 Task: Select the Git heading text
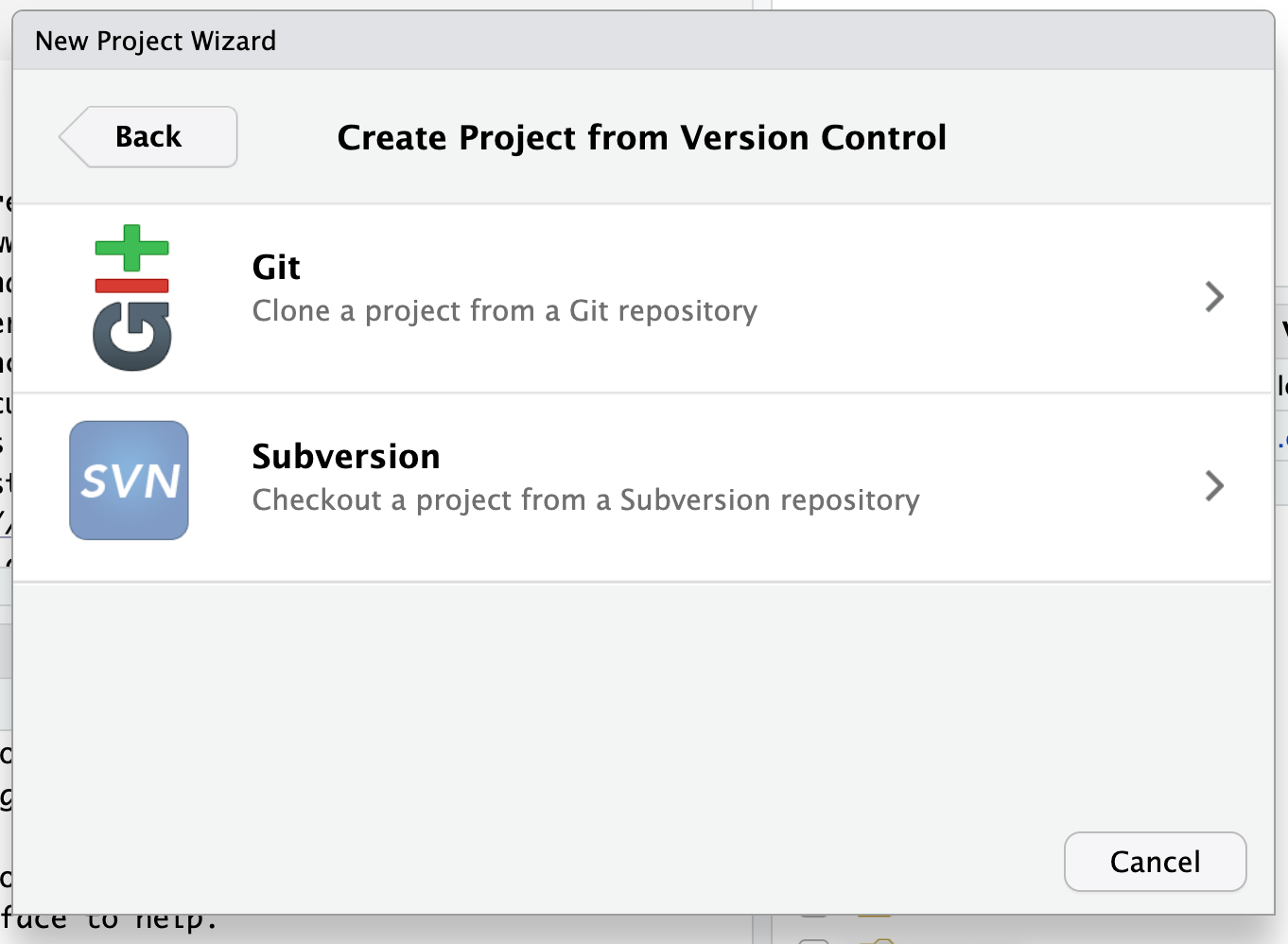click(276, 268)
